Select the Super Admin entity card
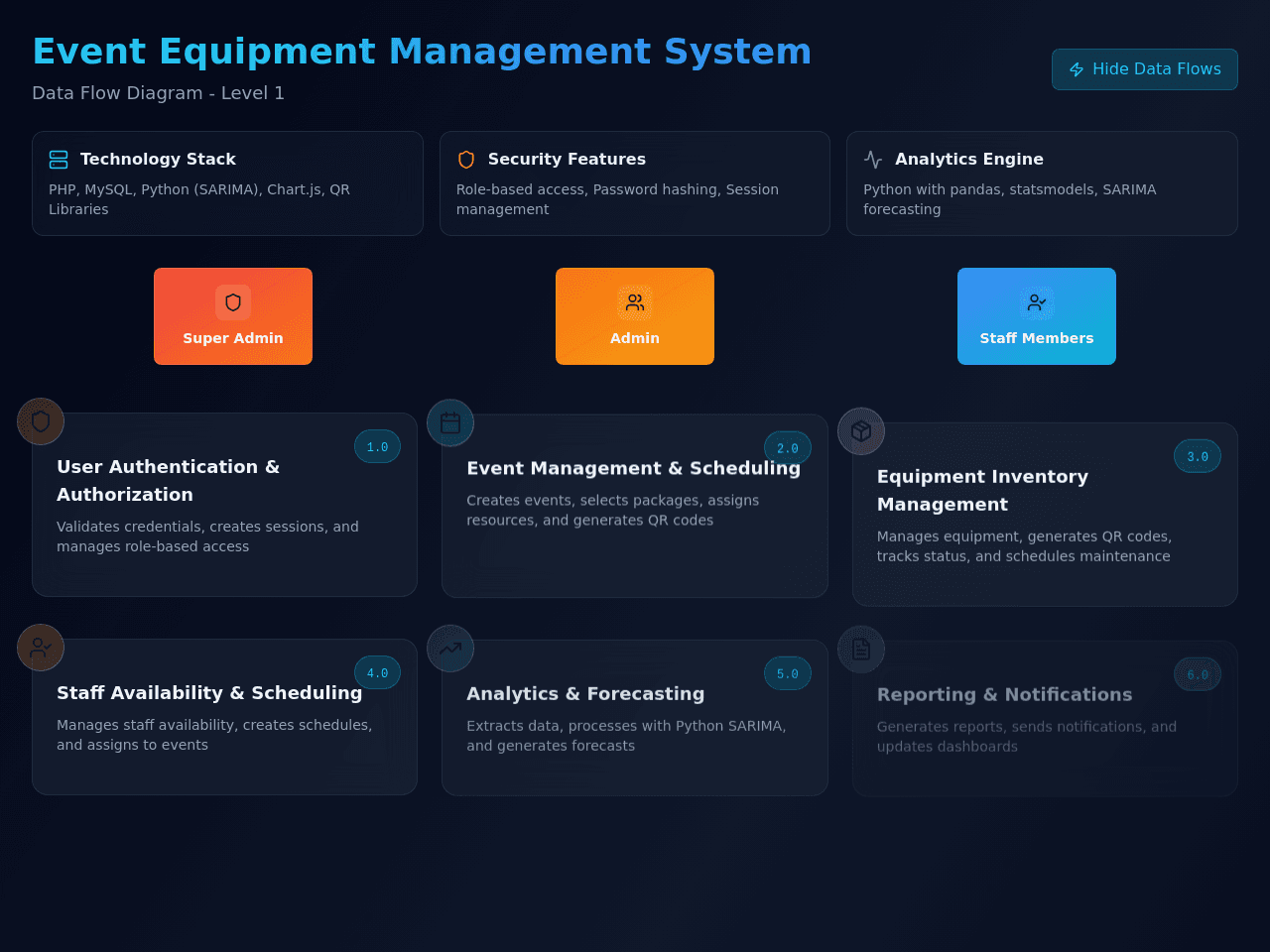The width and height of the screenshot is (1270, 952). (x=233, y=316)
